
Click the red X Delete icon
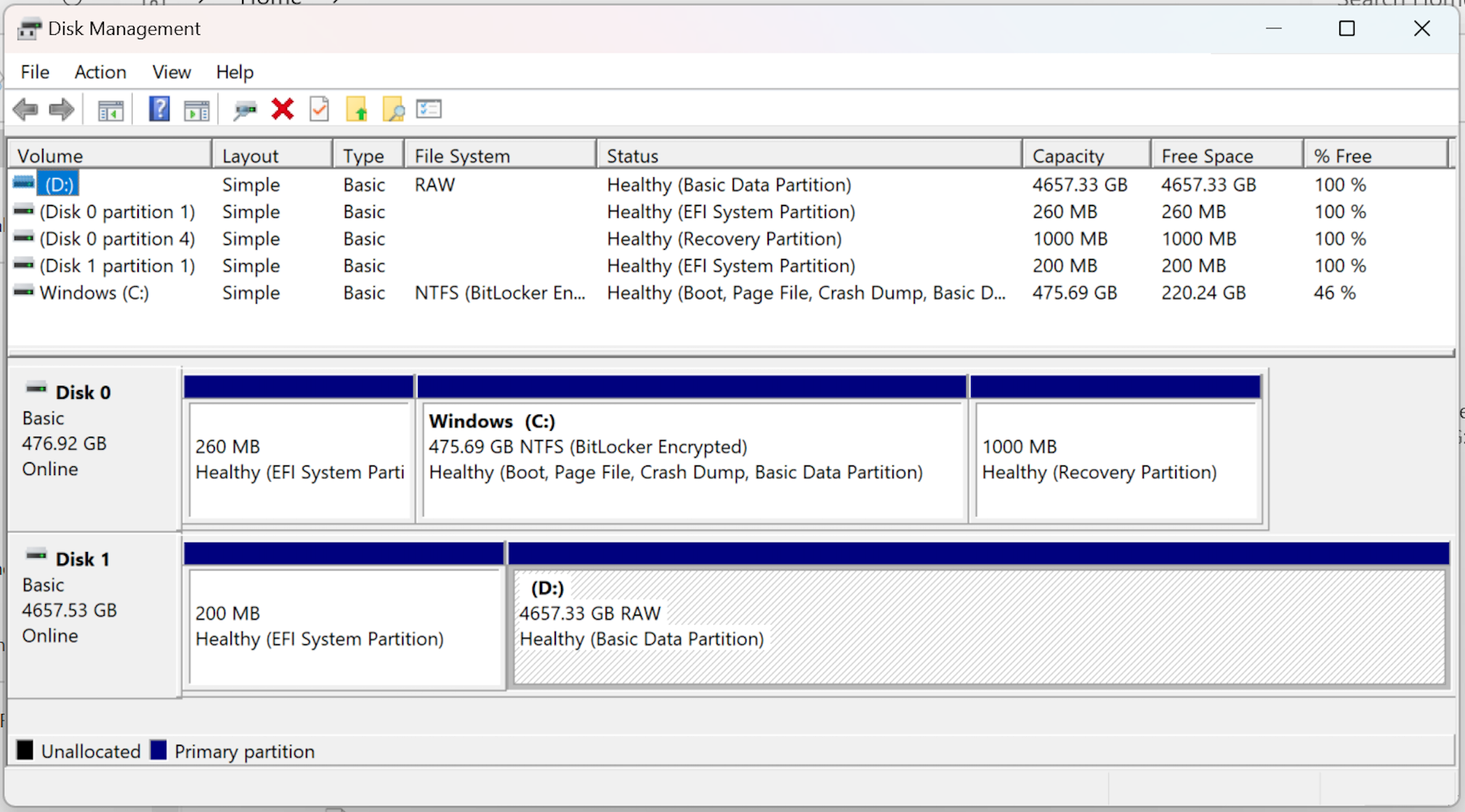point(283,110)
